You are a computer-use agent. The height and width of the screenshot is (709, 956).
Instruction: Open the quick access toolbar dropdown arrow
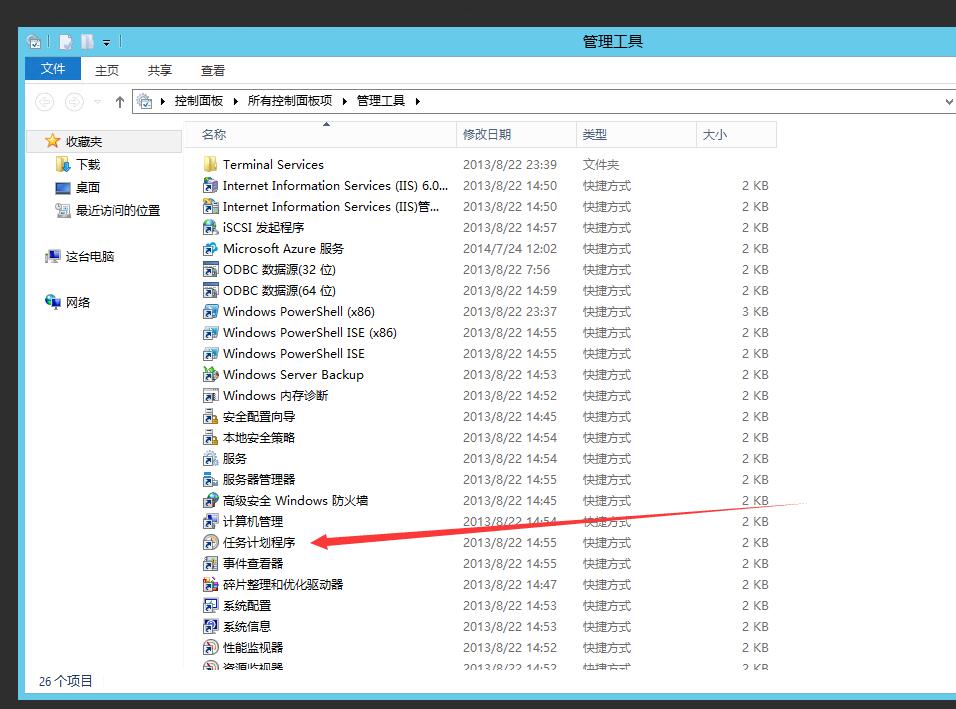(x=106, y=43)
